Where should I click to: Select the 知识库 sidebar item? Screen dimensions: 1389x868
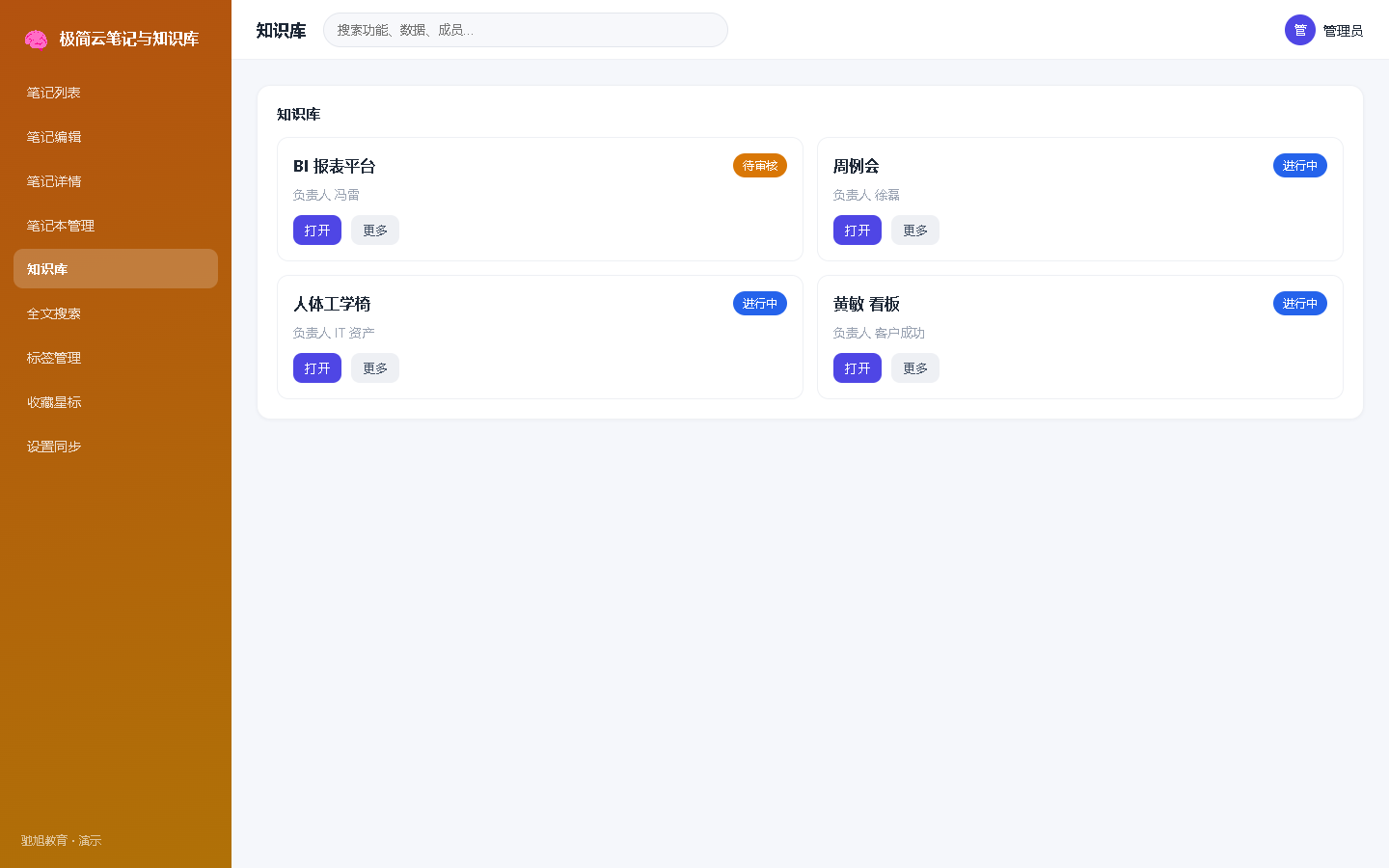click(x=116, y=269)
